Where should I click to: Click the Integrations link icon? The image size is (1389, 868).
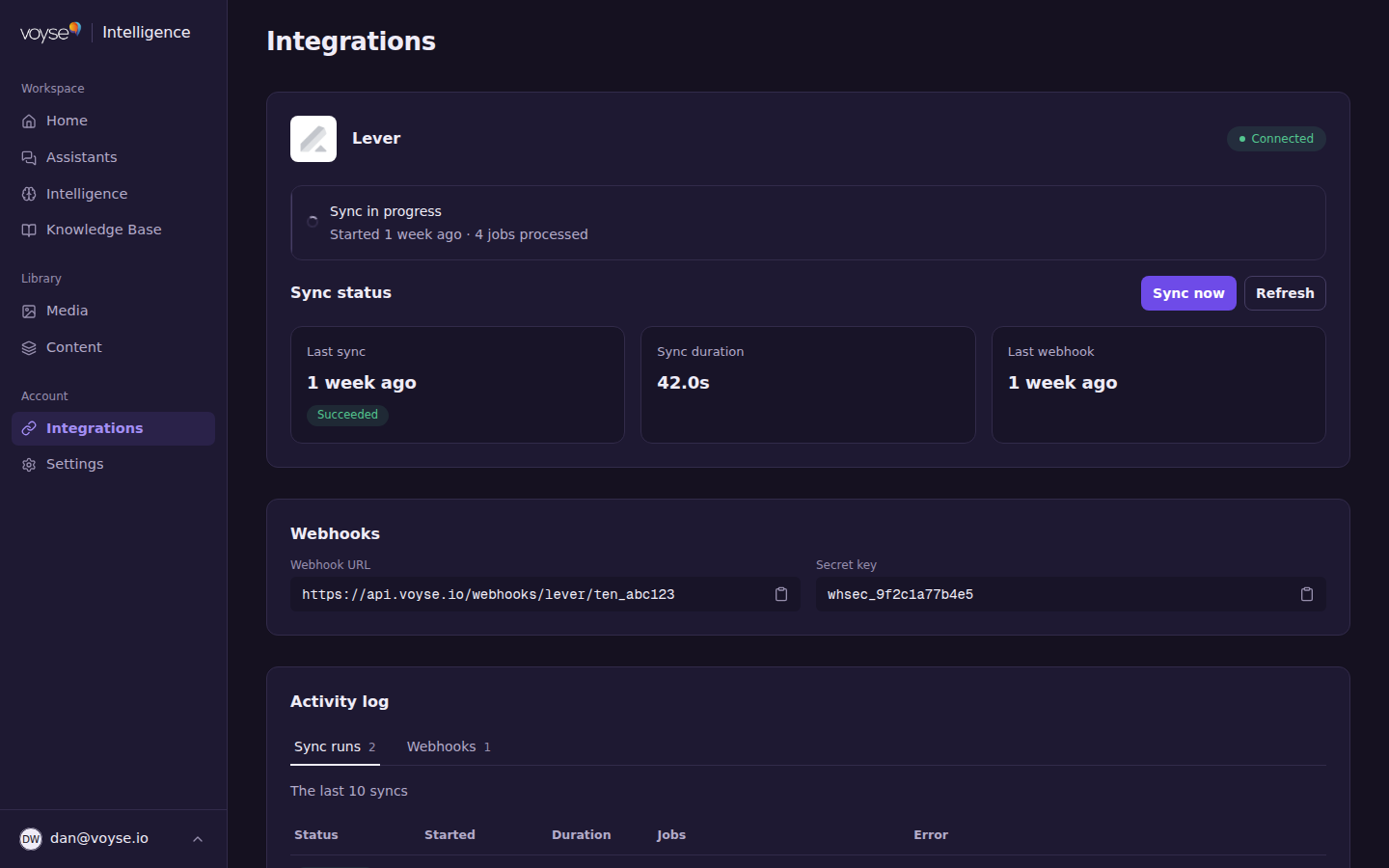click(x=29, y=429)
